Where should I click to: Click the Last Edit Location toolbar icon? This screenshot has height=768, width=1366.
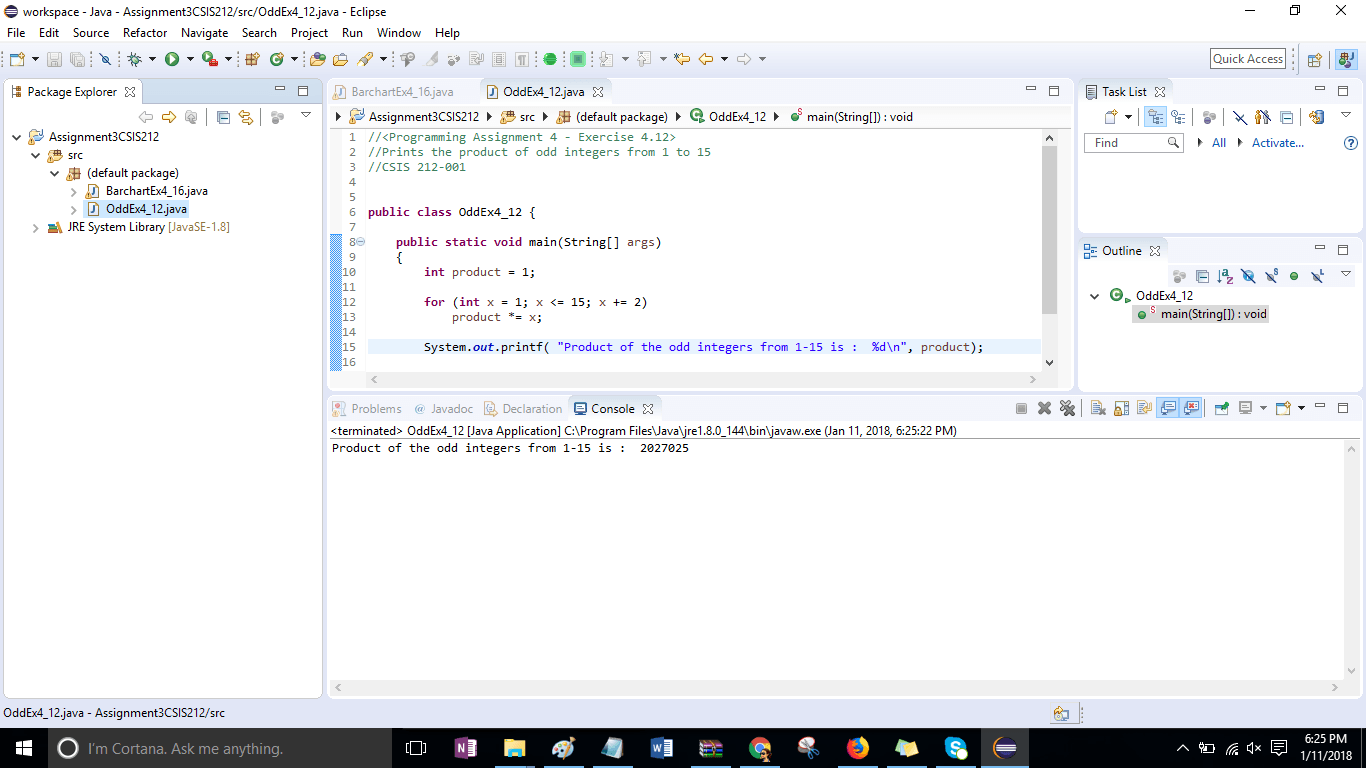[682, 59]
